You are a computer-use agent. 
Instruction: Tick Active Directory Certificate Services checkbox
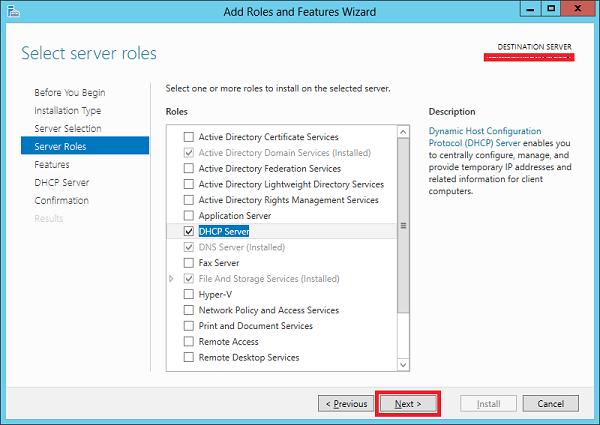190,137
